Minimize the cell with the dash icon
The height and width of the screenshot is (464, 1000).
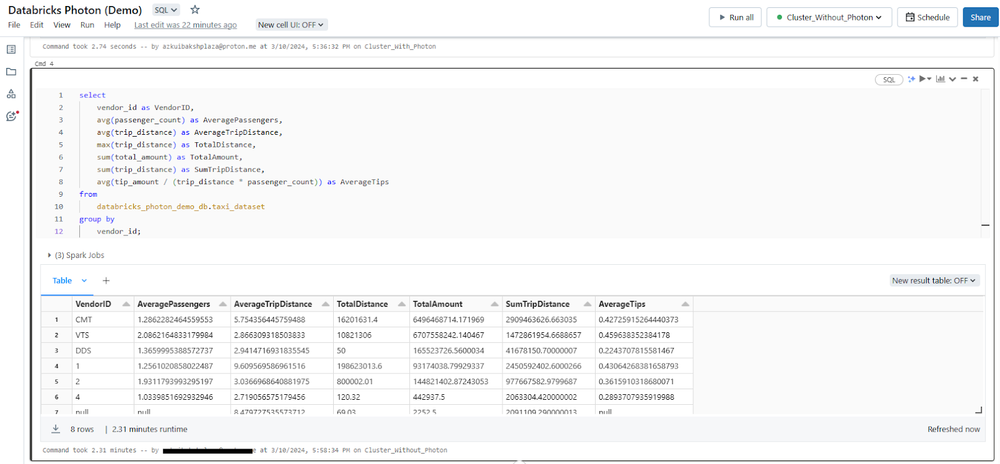coord(964,79)
